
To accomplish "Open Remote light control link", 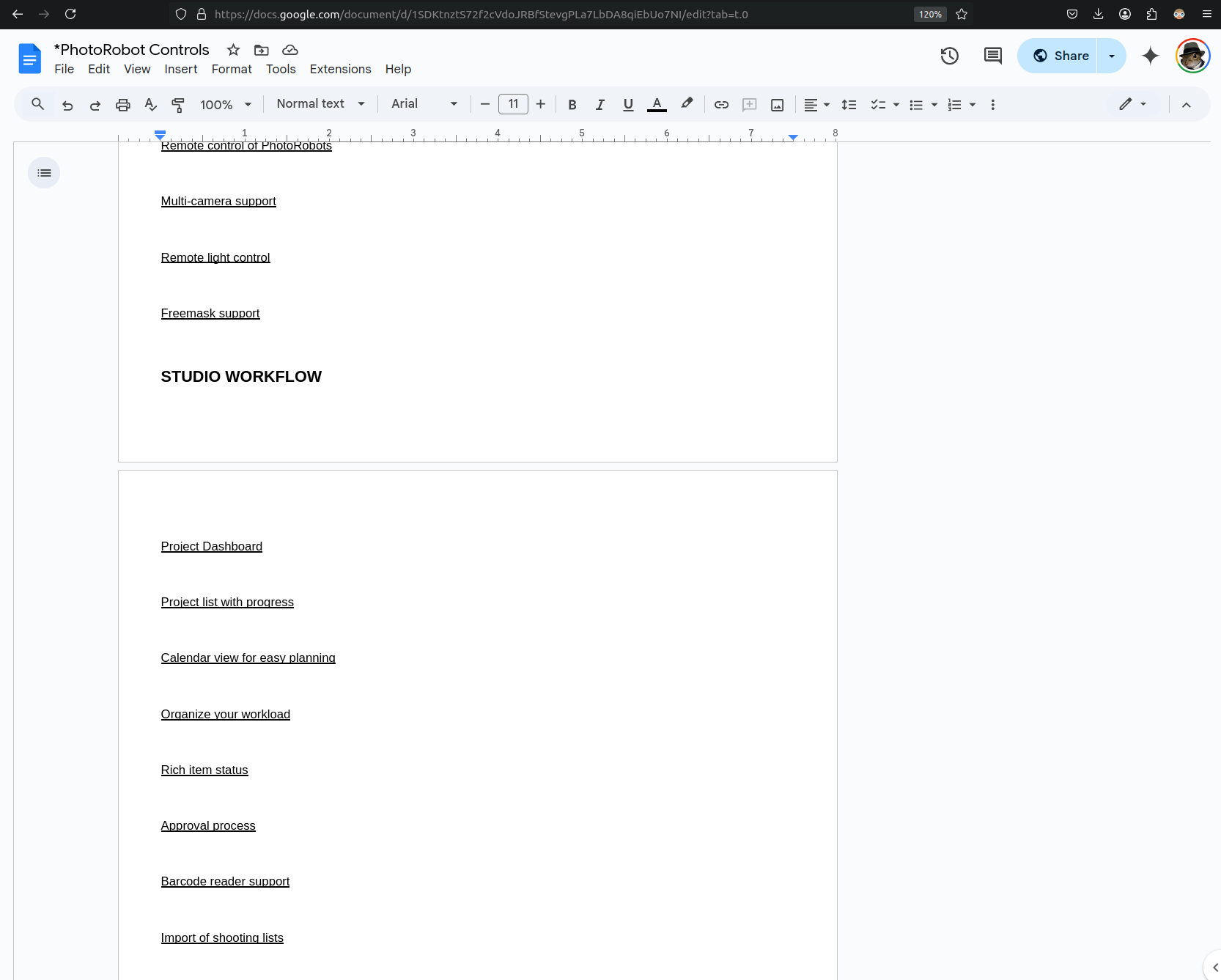I will (x=215, y=257).
